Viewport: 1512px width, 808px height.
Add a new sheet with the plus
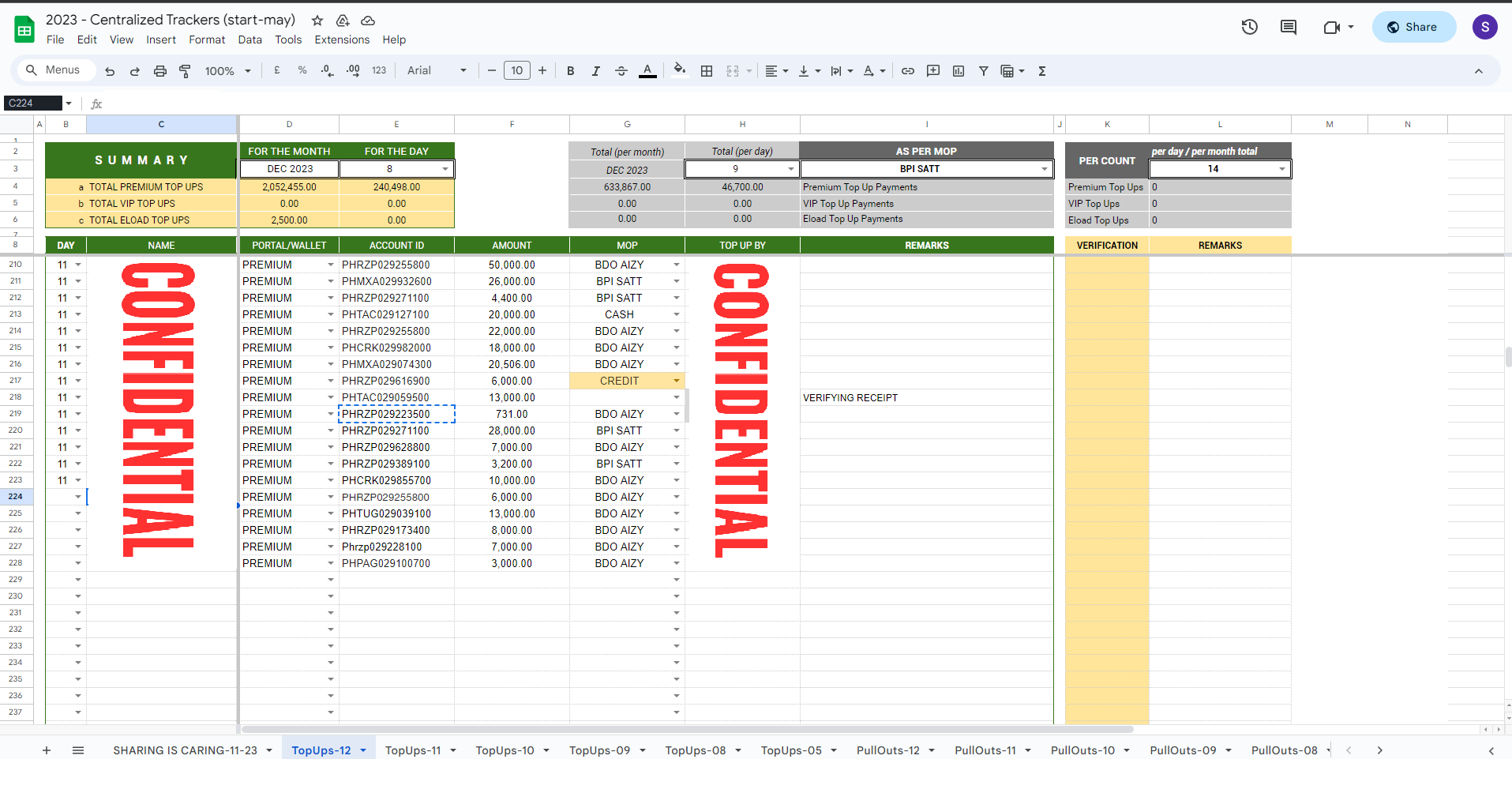pos(47,750)
